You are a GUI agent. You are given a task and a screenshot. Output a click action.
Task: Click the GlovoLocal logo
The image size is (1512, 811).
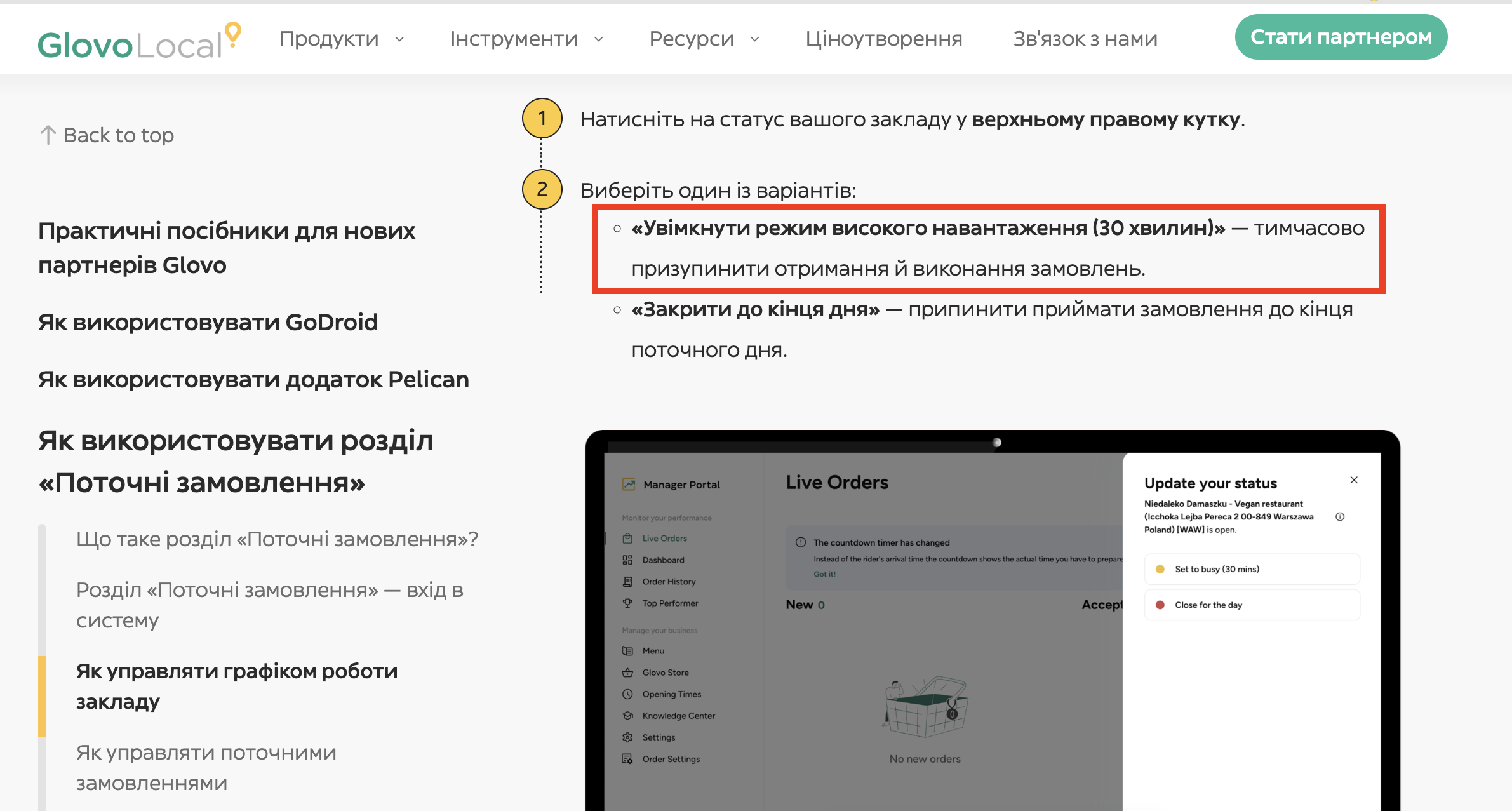point(140,41)
